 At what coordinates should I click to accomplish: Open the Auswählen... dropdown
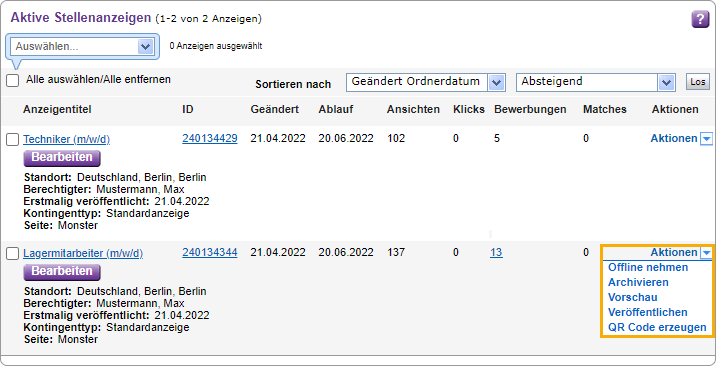[82, 47]
